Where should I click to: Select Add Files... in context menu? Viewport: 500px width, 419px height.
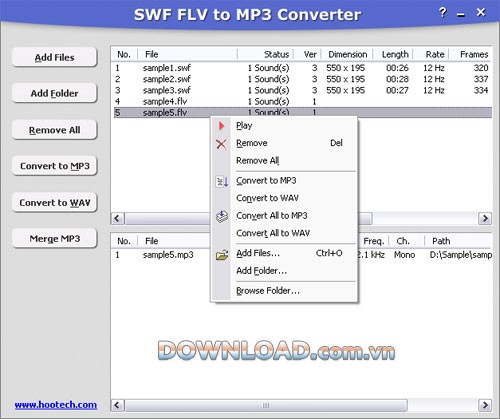click(285, 253)
